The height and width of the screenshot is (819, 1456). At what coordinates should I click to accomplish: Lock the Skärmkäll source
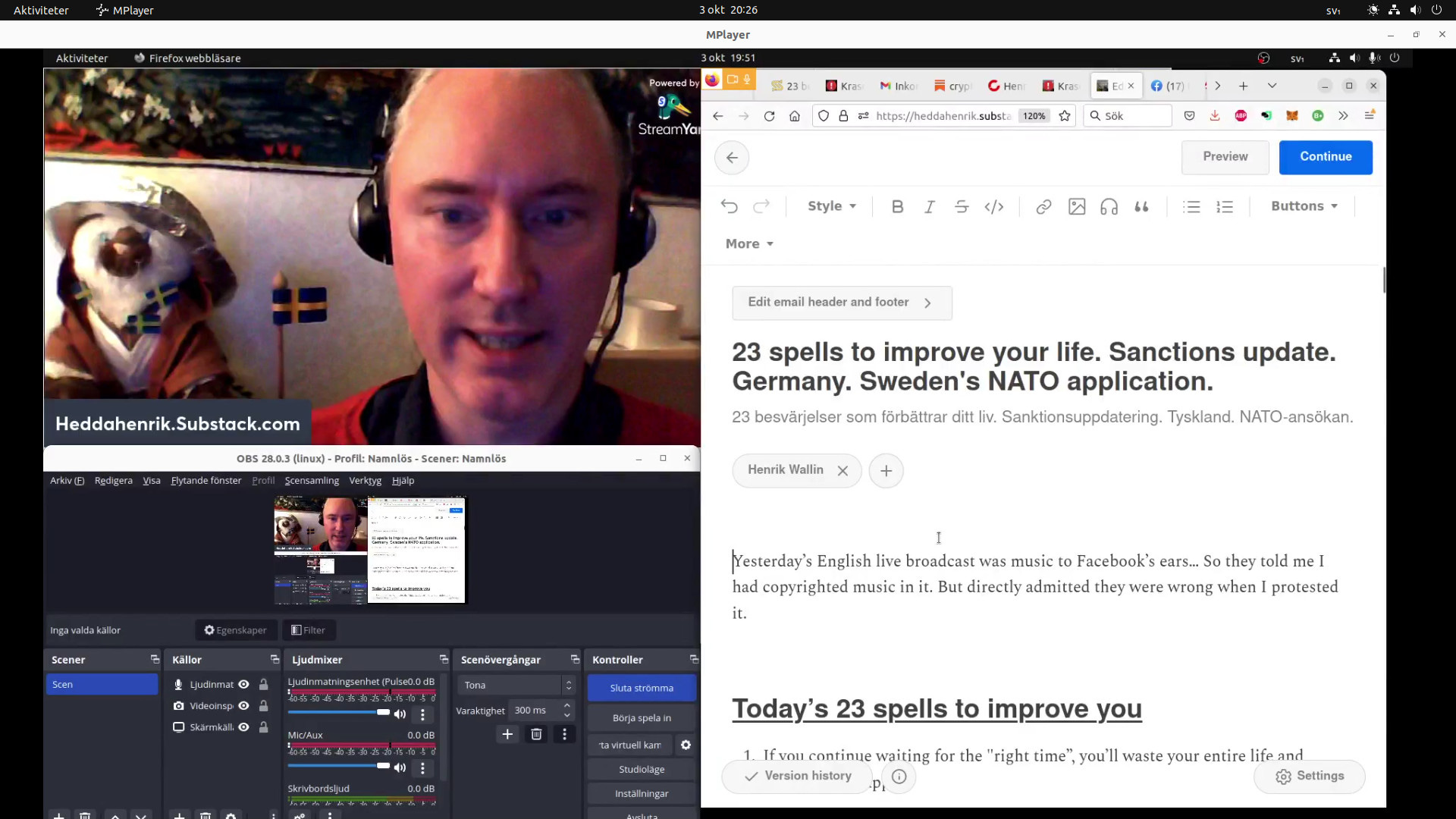coord(264,727)
